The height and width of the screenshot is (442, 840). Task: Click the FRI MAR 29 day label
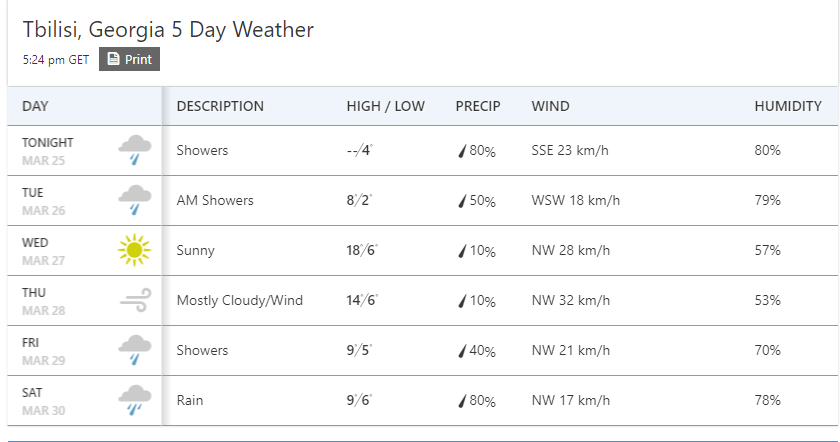[x=43, y=351]
